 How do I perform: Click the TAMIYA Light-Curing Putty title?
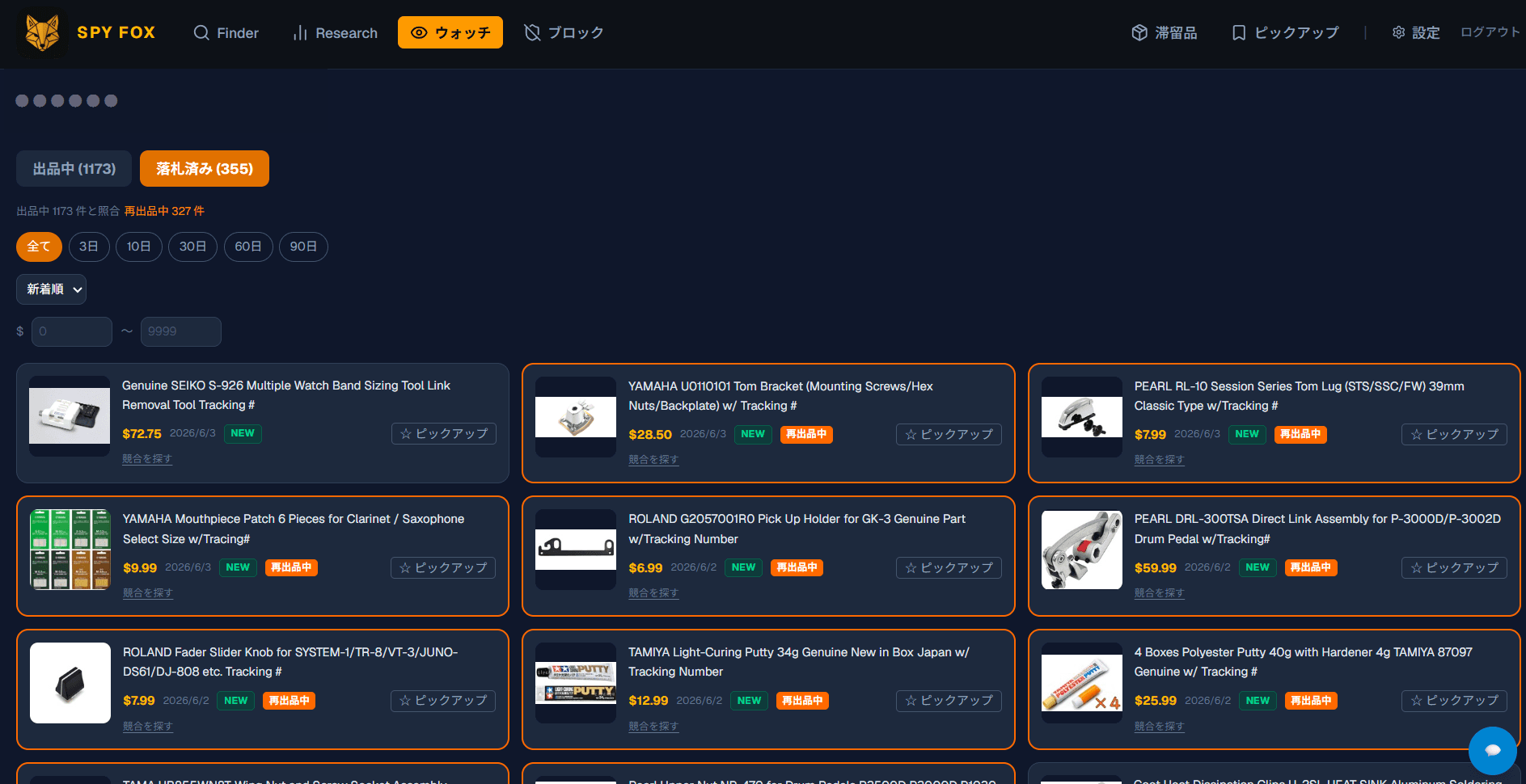(x=799, y=662)
